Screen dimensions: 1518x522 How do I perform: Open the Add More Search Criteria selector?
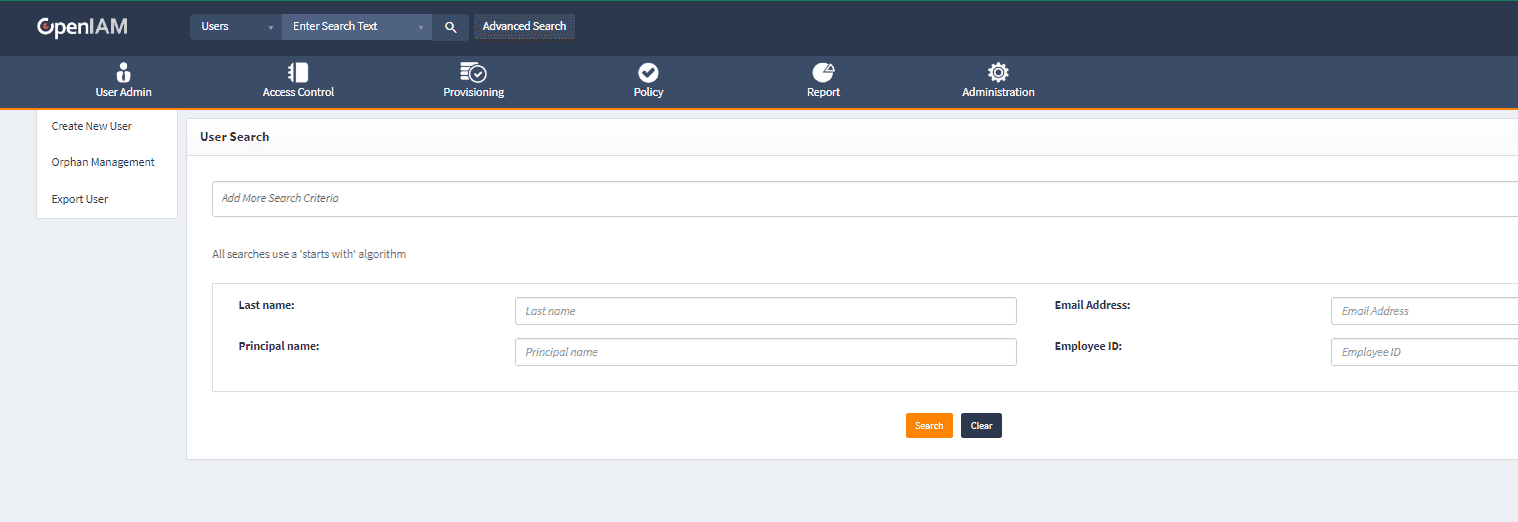pos(860,199)
